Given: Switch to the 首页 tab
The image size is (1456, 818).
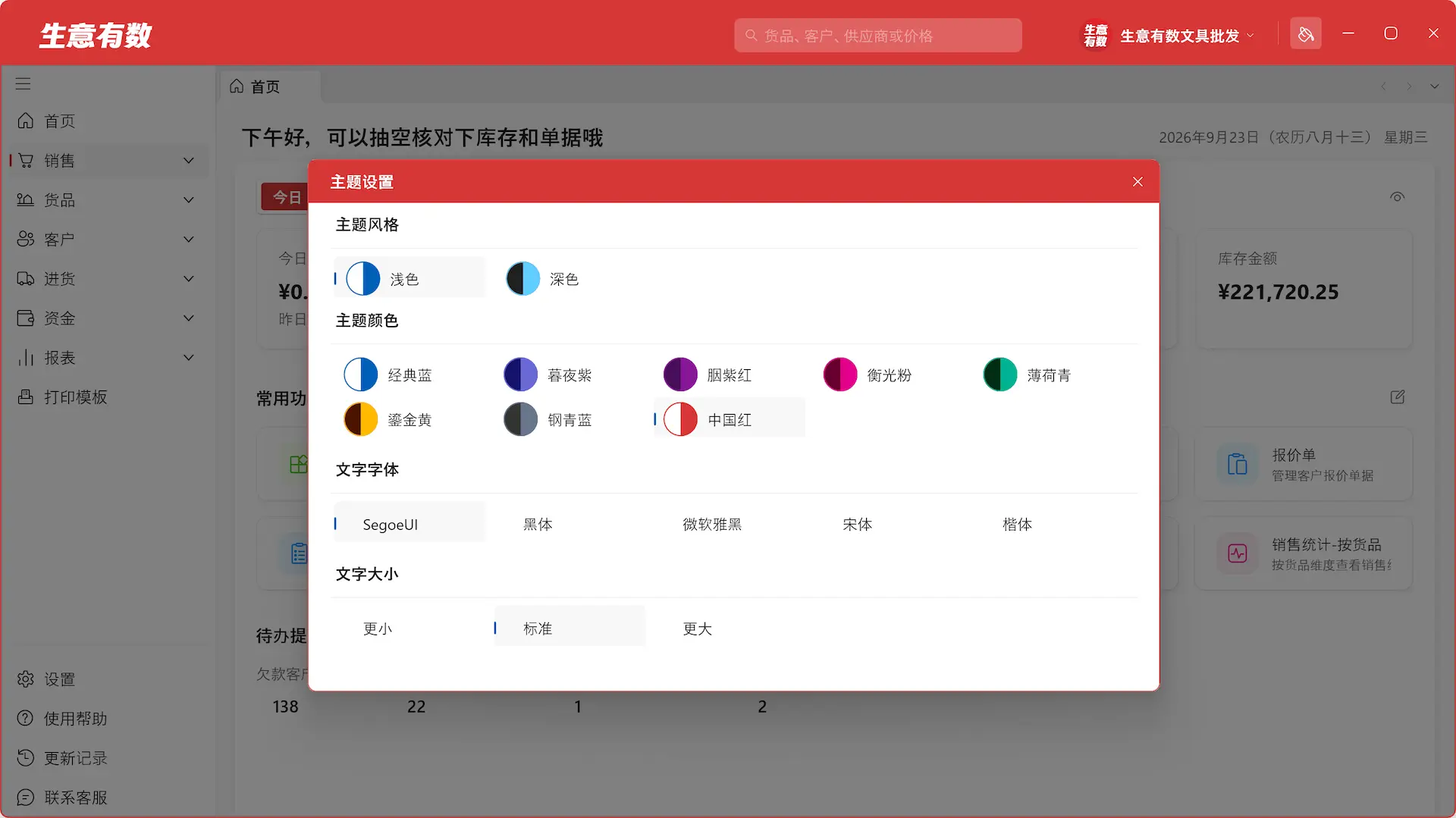Looking at the screenshot, I should click(x=270, y=86).
